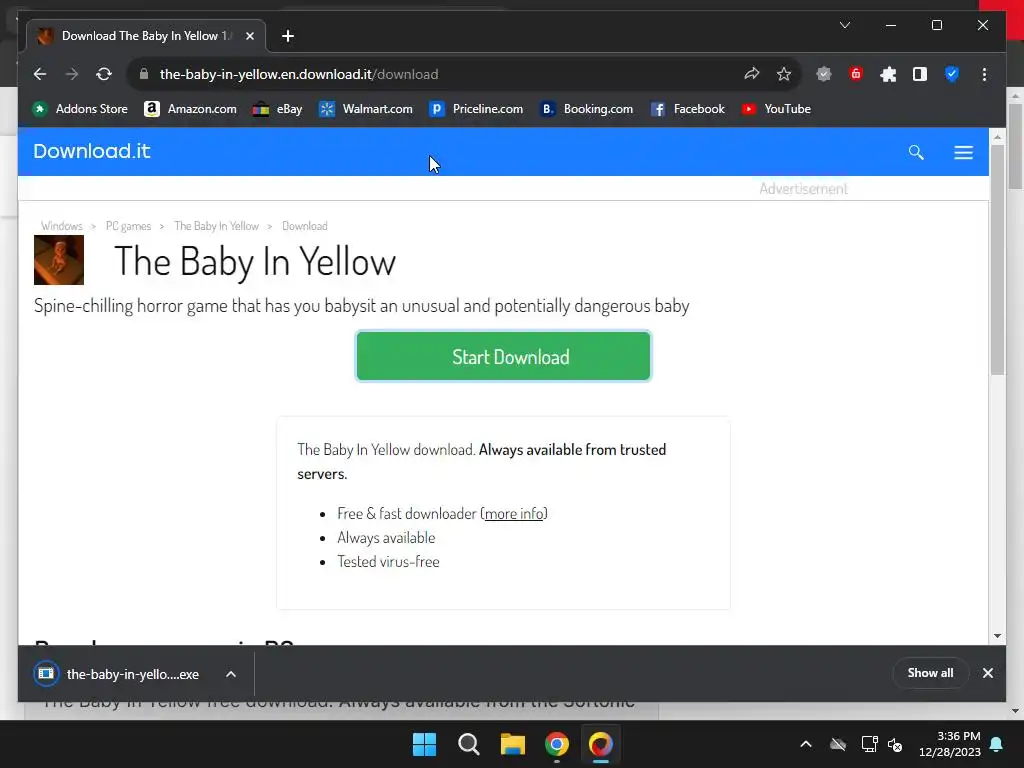Click the red-yellow browser taskbar icon

click(601, 744)
